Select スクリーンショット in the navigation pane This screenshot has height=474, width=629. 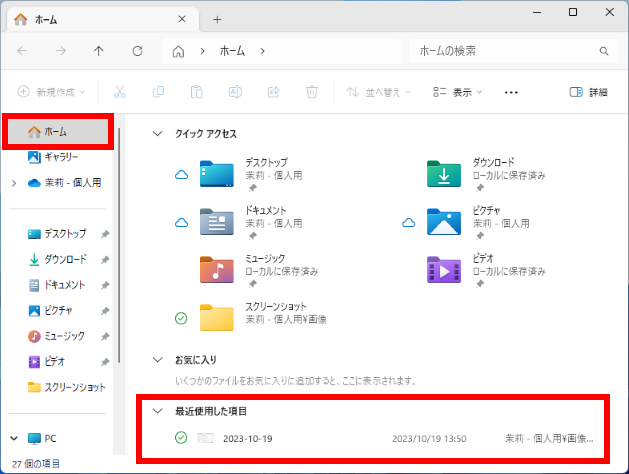coord(67,387)
